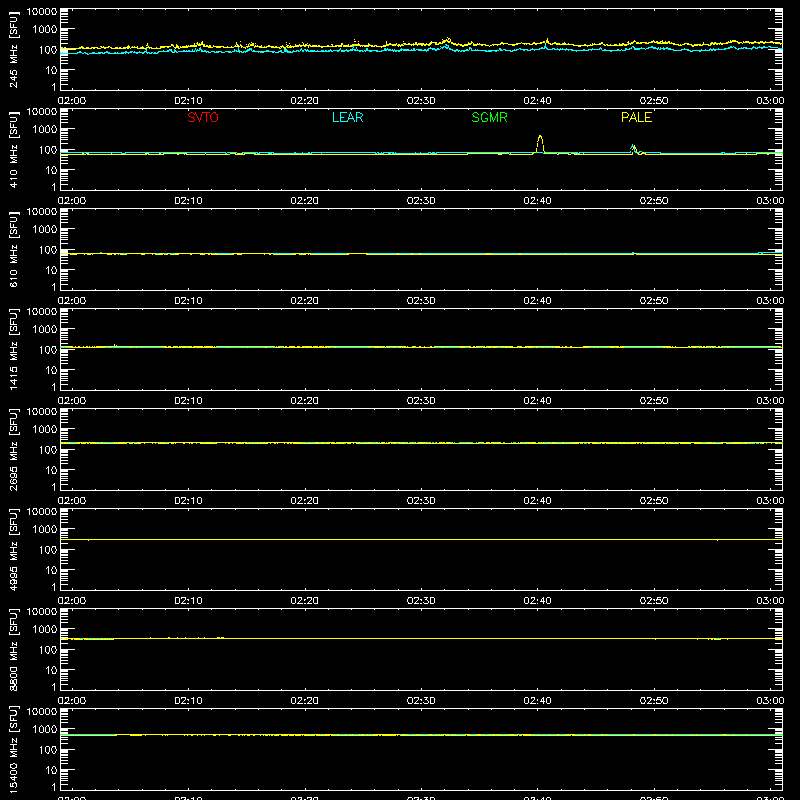The image size is (800, 800).
Task: Click the 10000 y-axis label of the 245 MHz plot
Action: 42,12
